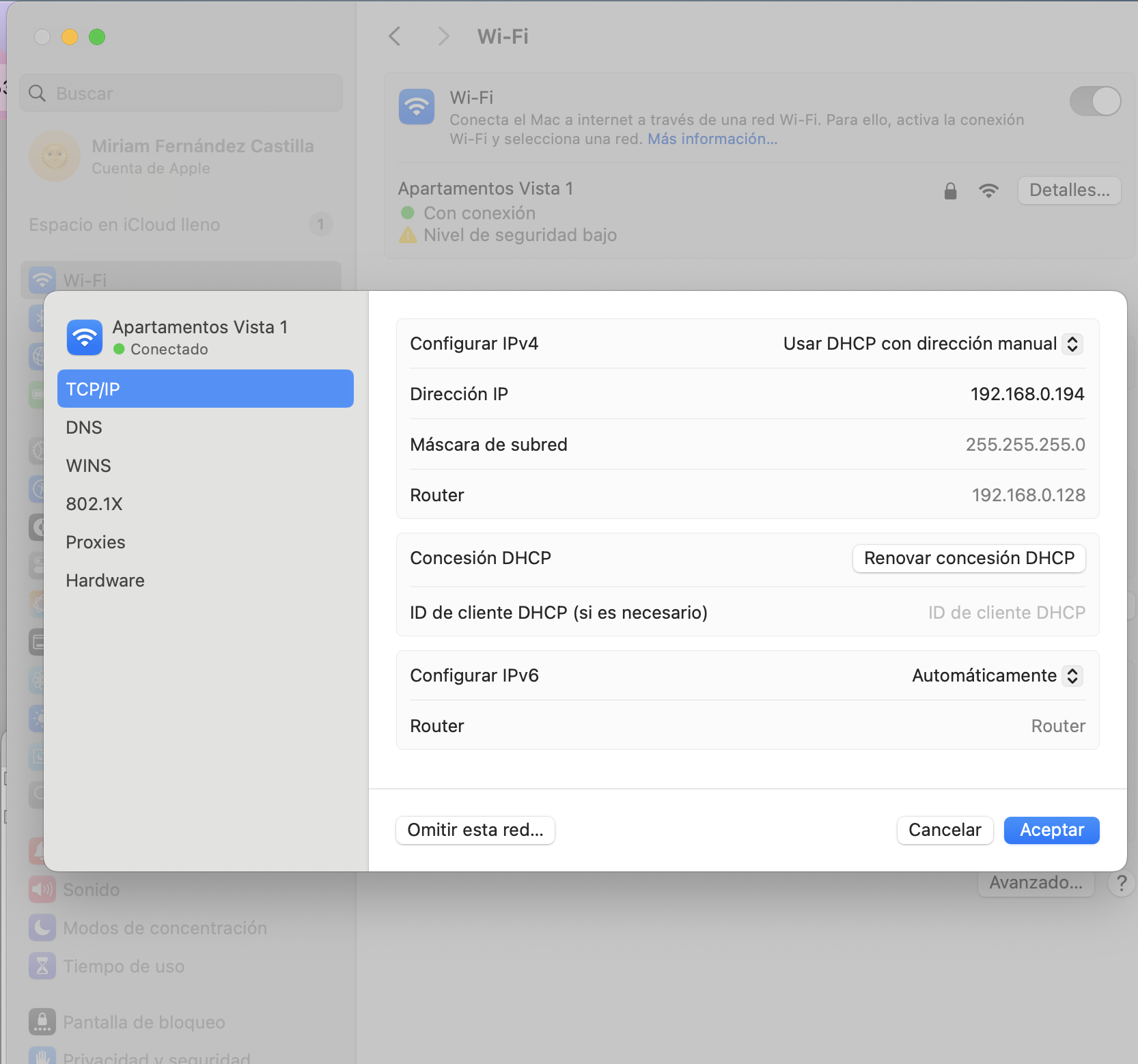1138x1064 pixels.
Task: Click the Modos de concentración moon icon
Action: pyautogui.click(x=42, y=927)
